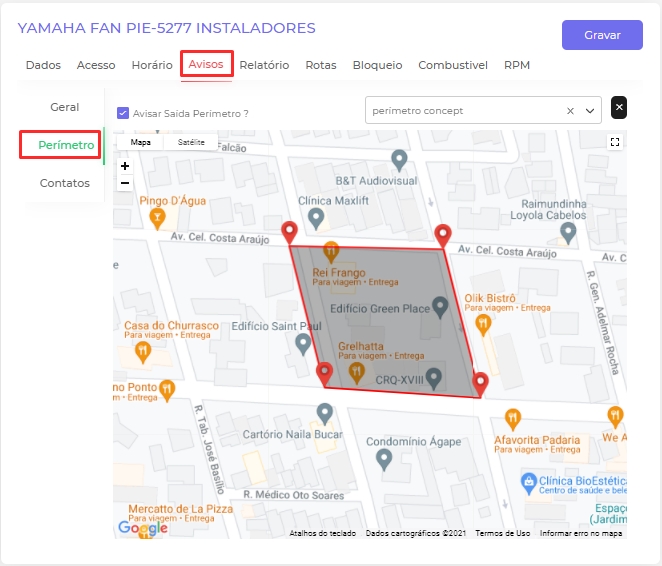Go to the Relatório tab
This screenshot has height=566, width=662.
pyautogui.click(x=264, y=65)
